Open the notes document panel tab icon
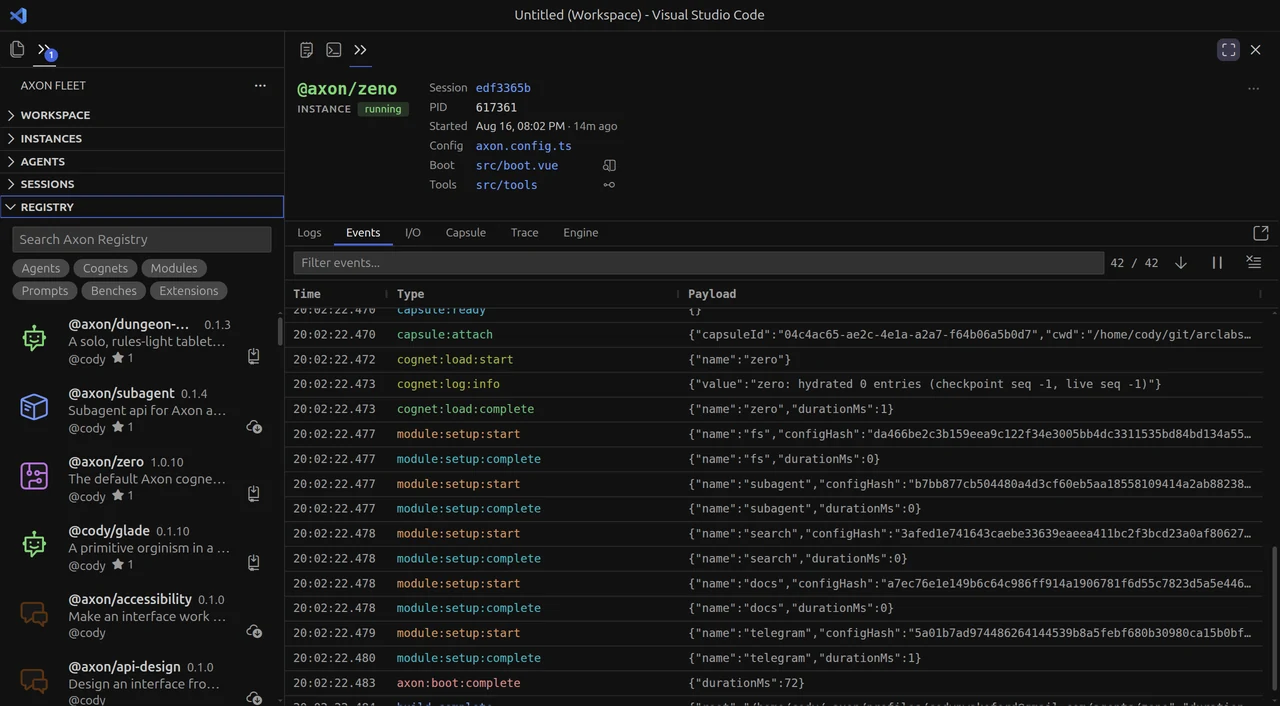Viewport: 1280px width, 706px height. point(307,50)
